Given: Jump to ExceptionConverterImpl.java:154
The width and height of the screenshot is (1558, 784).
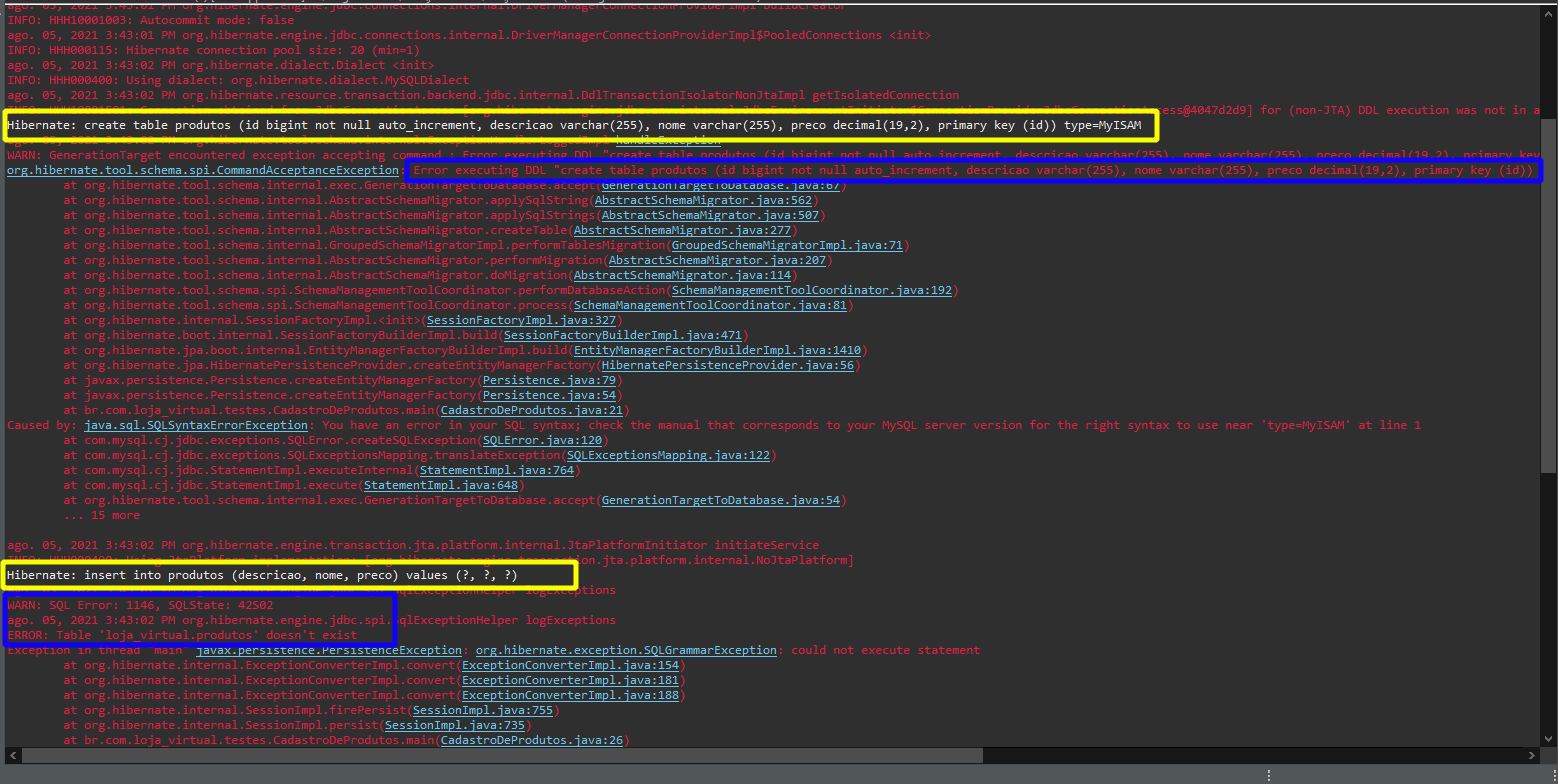Looking at the screenshot, I should coord(570,666).
